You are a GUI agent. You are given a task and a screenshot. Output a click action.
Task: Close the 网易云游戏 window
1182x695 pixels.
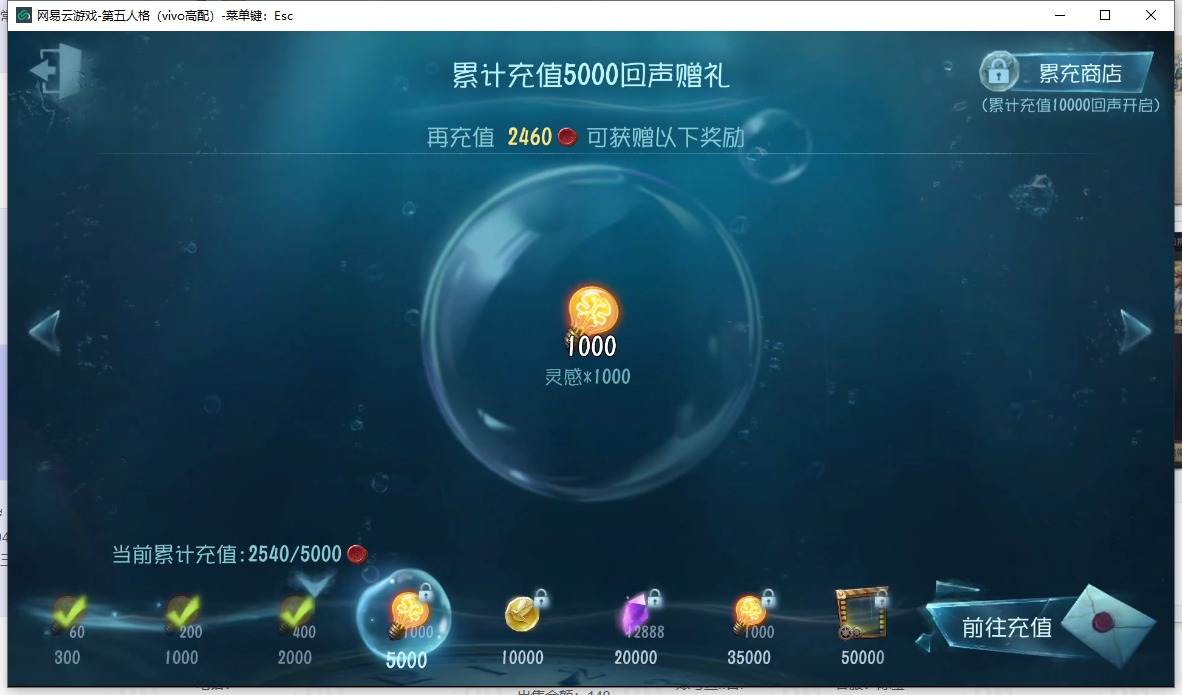coord(1151,15)
